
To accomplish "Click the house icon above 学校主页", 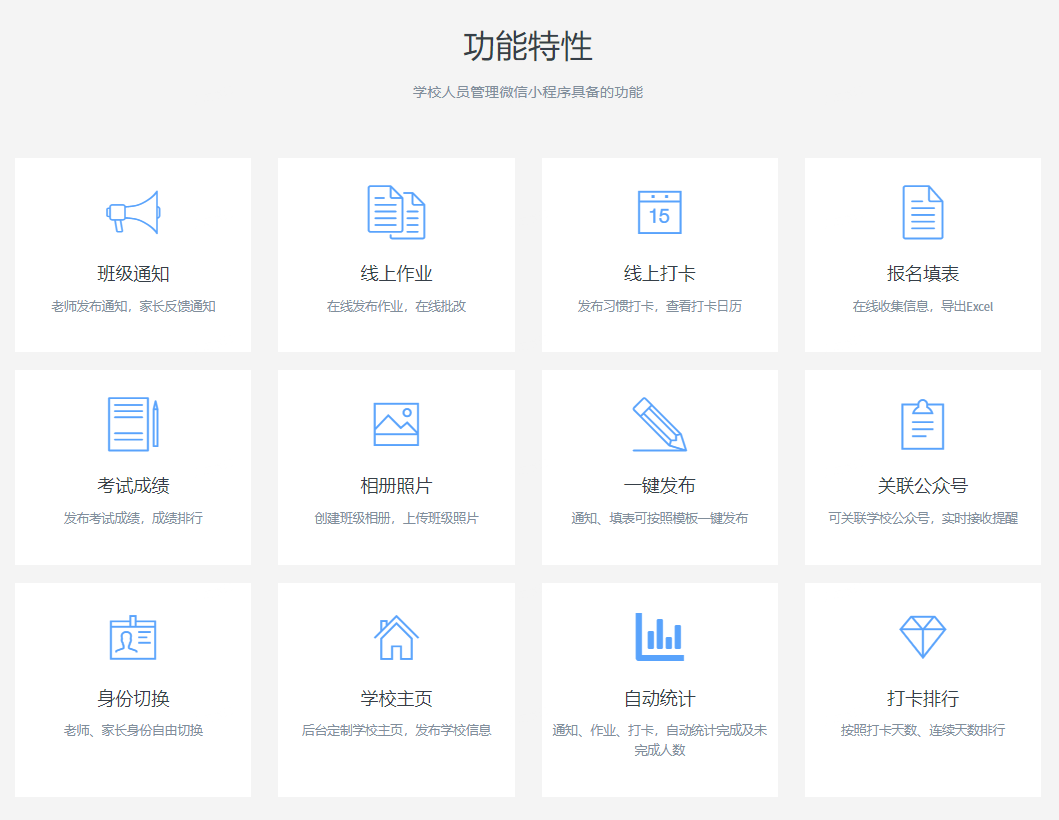I will coord(396,637).
